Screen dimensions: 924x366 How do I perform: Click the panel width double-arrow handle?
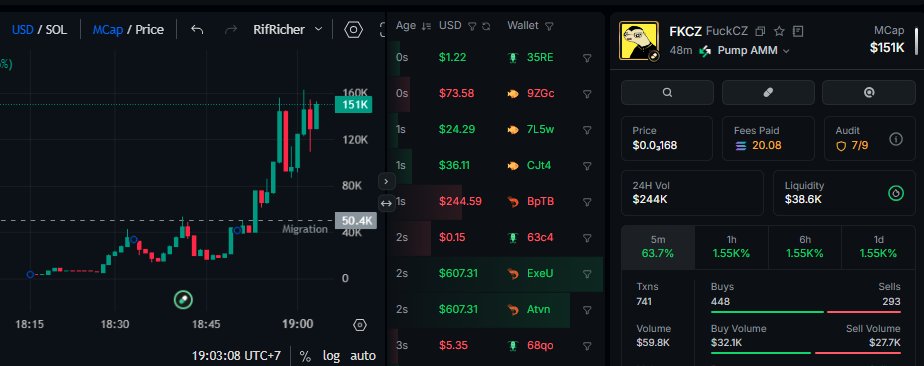386,203
